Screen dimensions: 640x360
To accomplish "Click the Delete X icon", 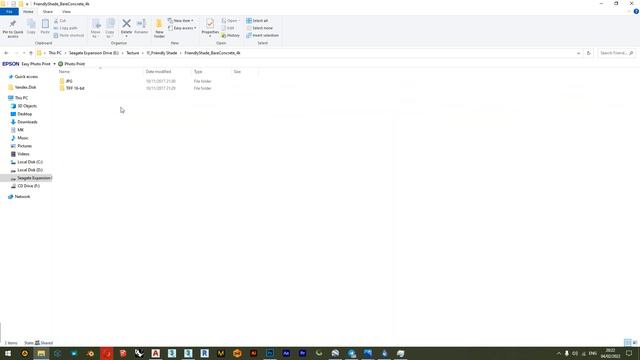I will [x=126, y=24].
